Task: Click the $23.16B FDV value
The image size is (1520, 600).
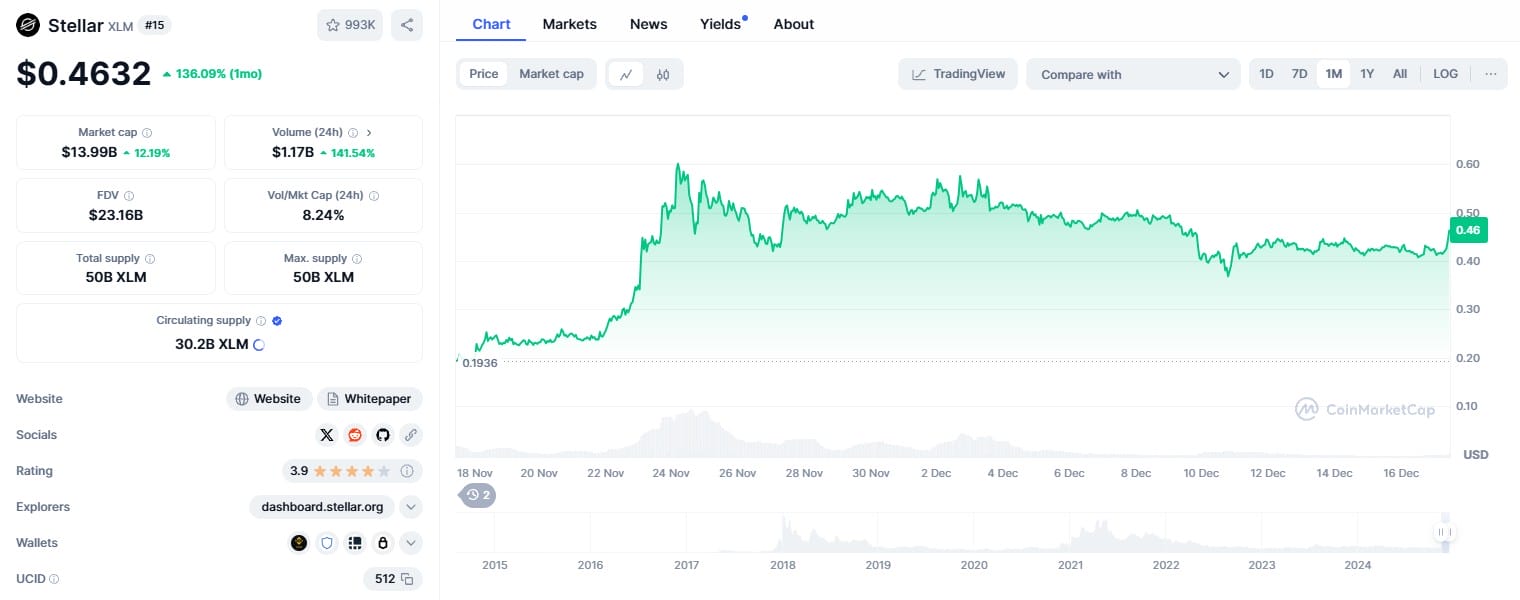Action: click(x=116, y=215)
